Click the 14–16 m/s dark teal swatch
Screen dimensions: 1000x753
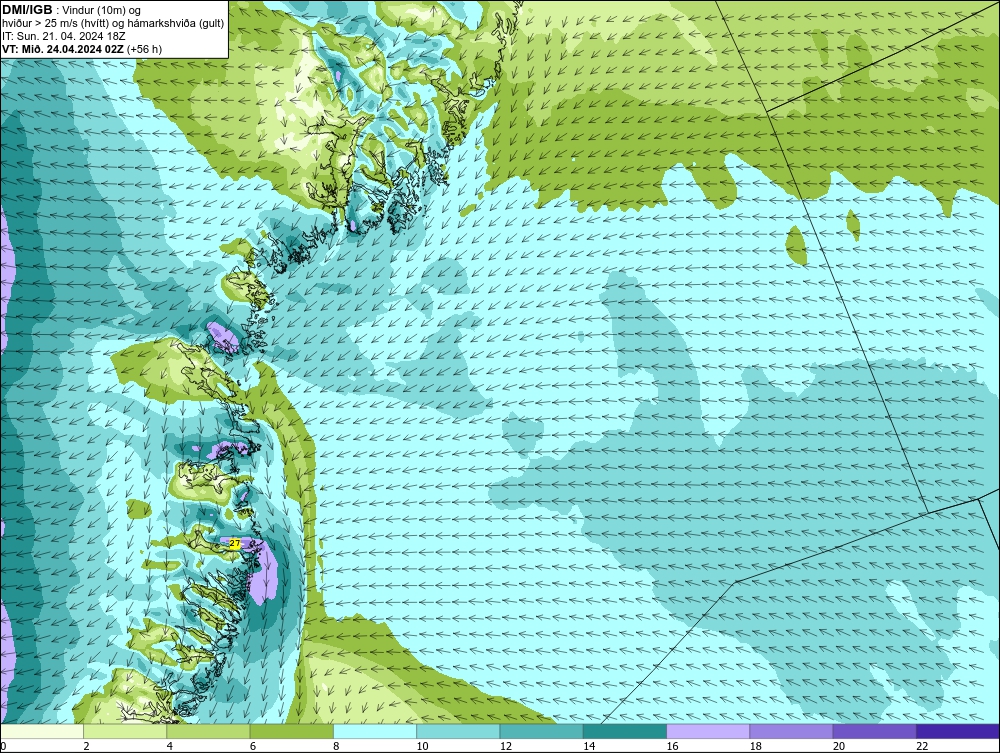click(x=624, y=731)
